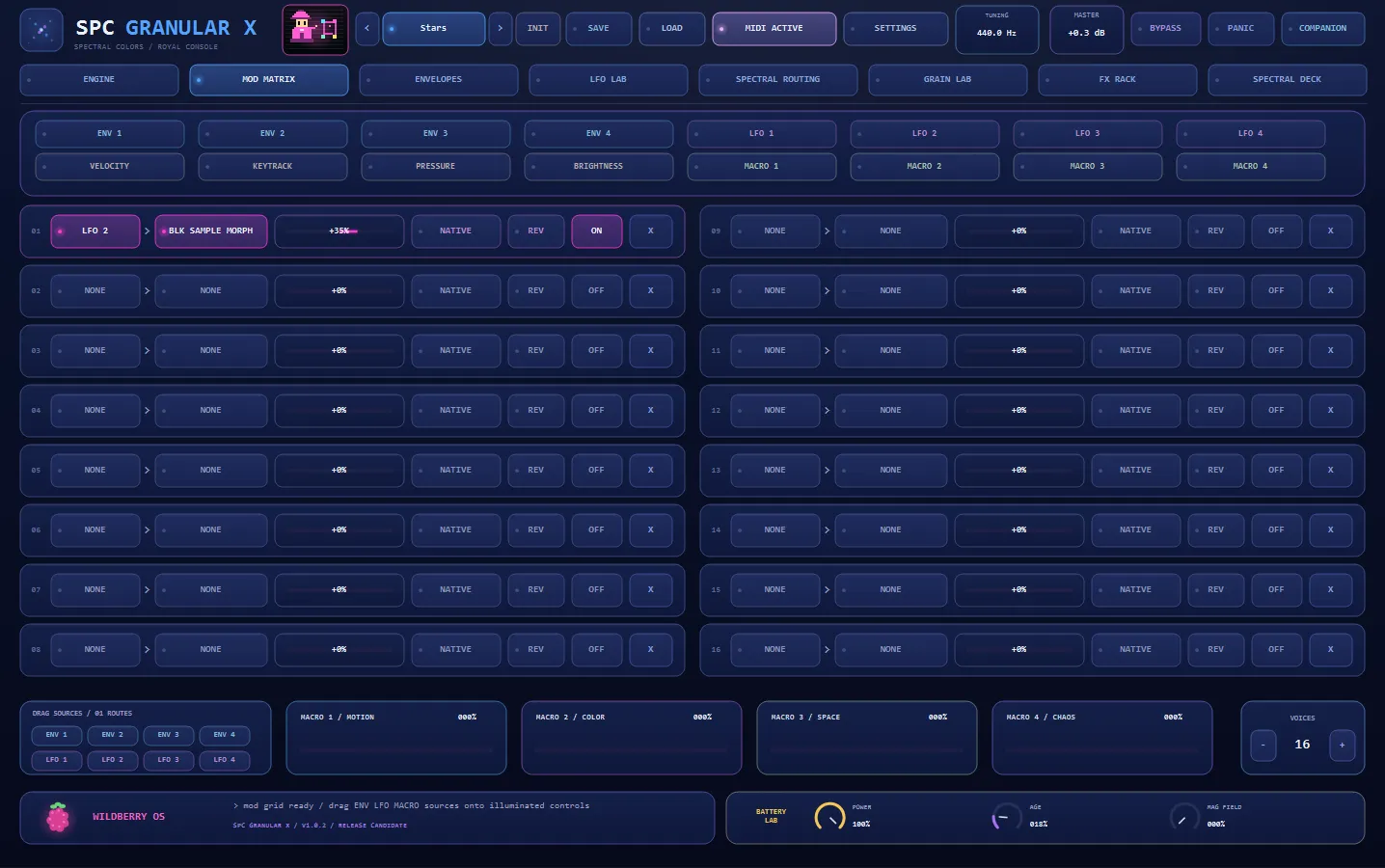Increase voices with the plus button
Screen dimensions: 1385x868
pyautogui.click(x=1342, y=745)
